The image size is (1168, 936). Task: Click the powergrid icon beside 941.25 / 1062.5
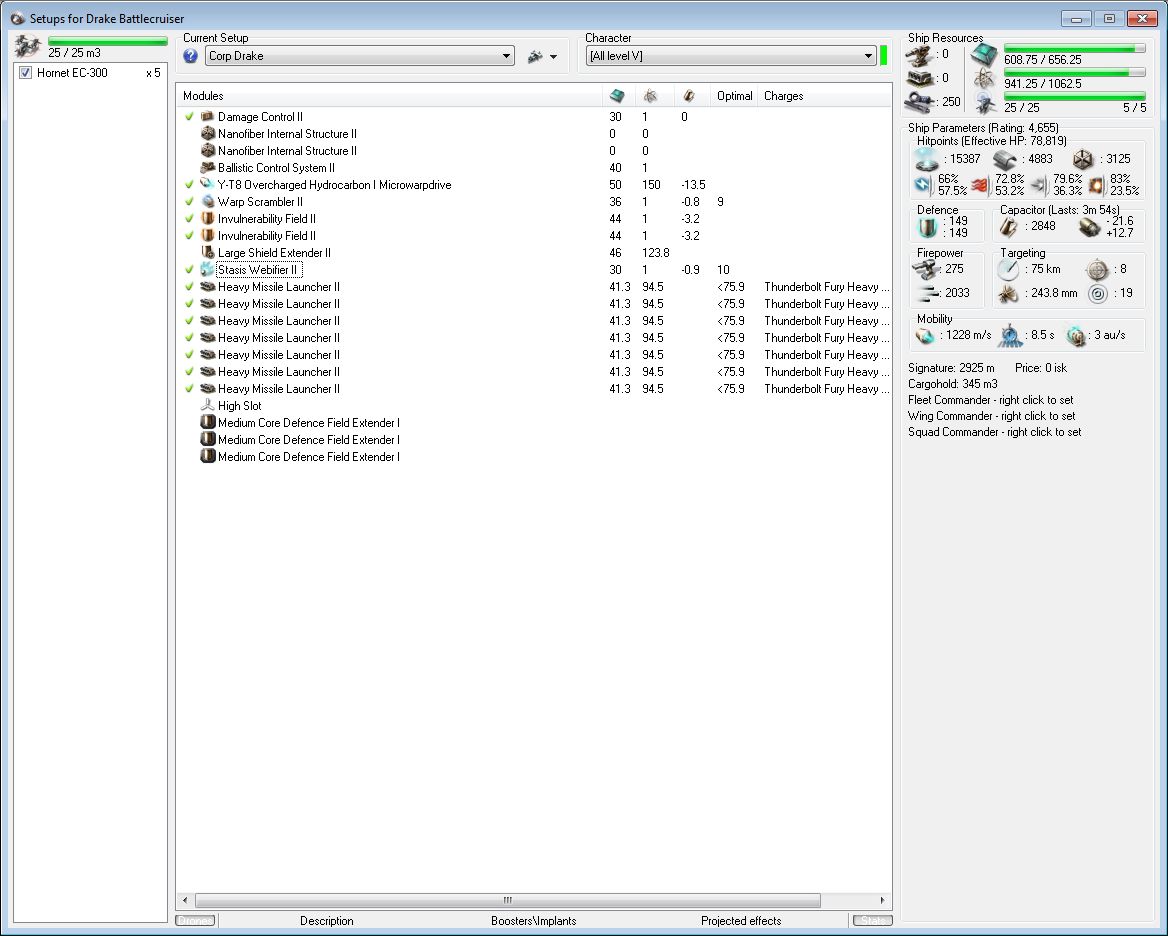(x=985, y=79)
